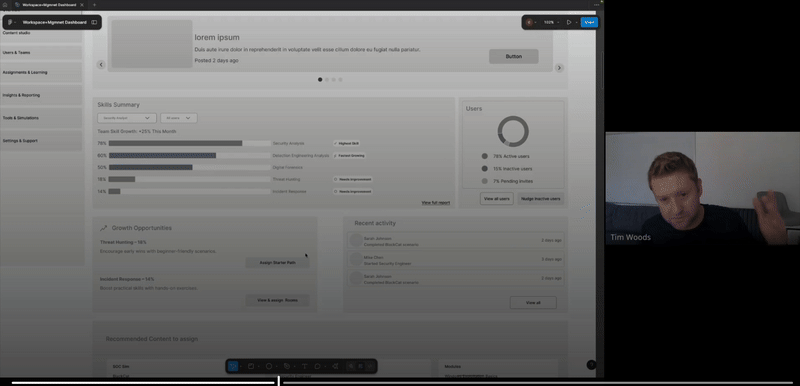Click the Figma home icon
Viewport: 800px width, 386px height.
(5, 5)
